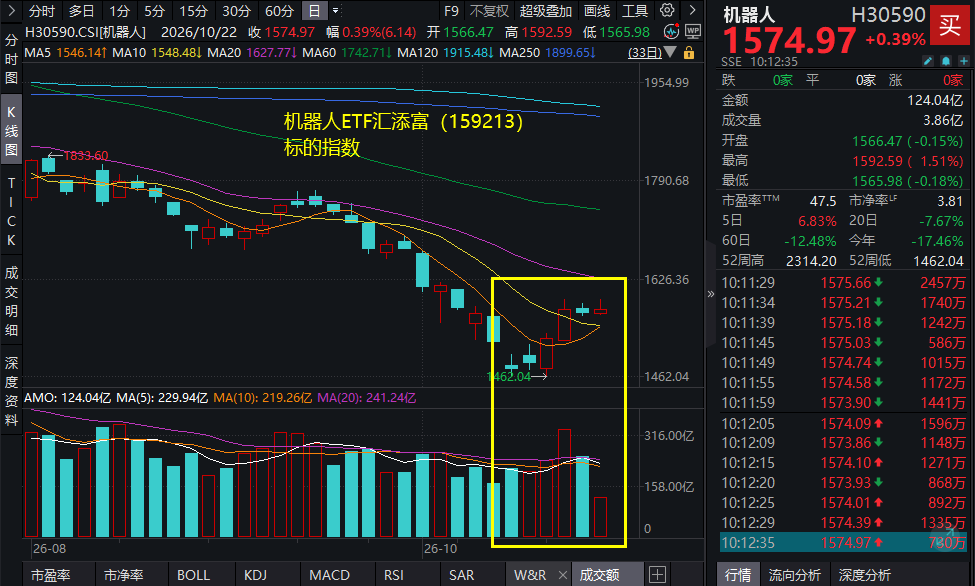Toggle the chart lock icon
This screenshot has height=586, width=975.
click(x=689, y=53)
